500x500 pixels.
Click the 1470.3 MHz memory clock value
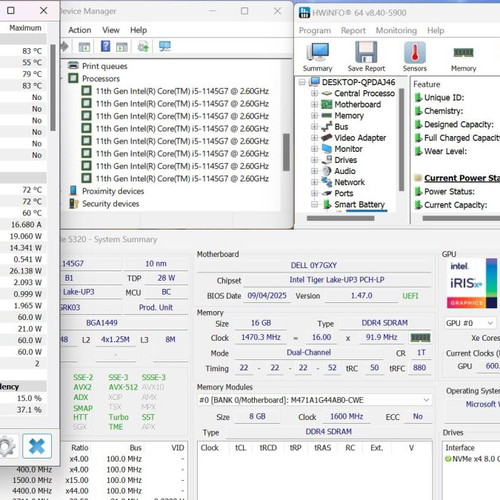[x=261, y=337]
